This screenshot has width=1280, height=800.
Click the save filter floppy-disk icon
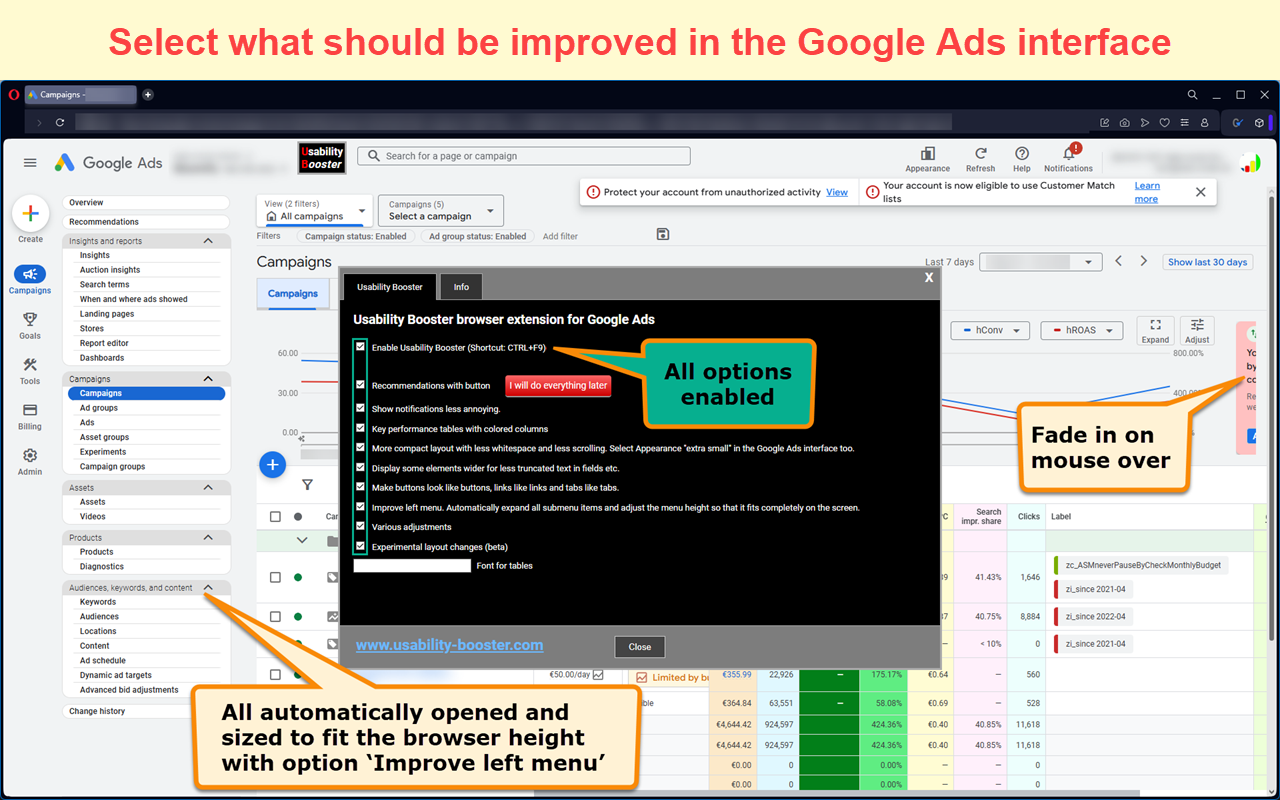point(662,234)
